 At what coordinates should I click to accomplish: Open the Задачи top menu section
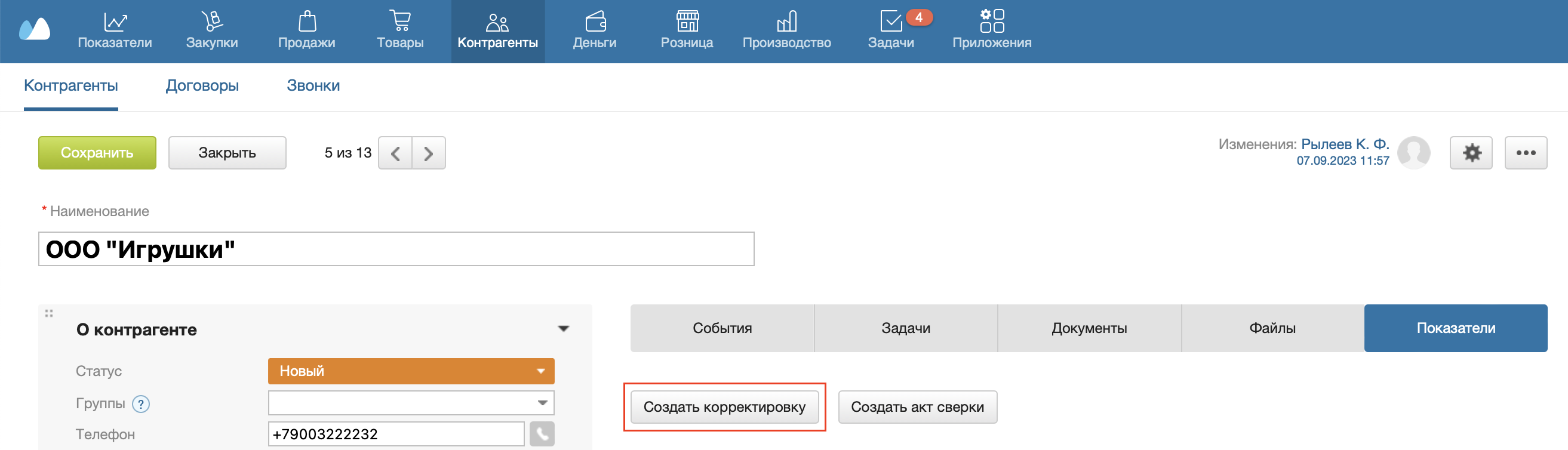(x=890, y=31)
